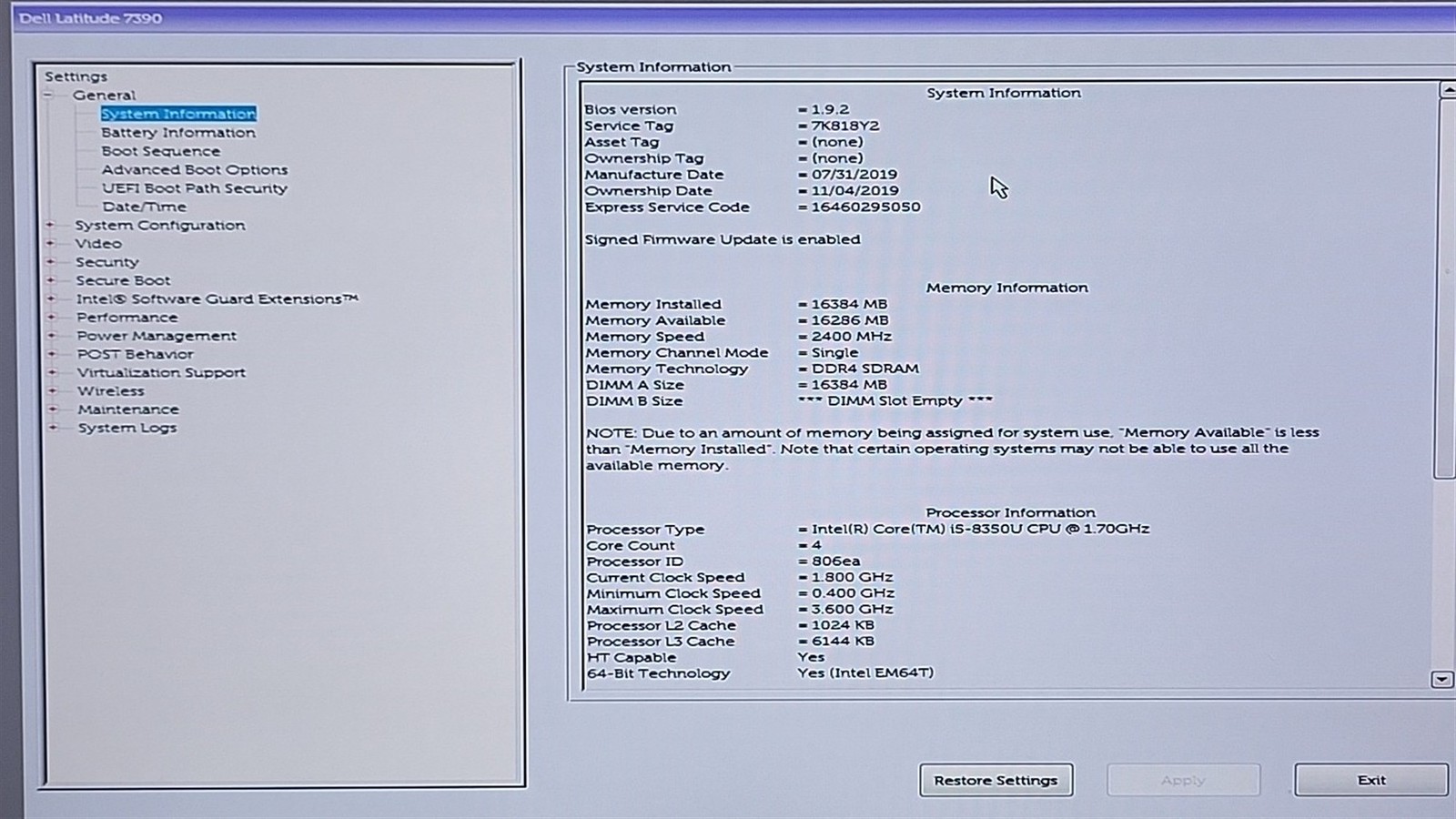
Task: Open Advanced Boot Options
Action: (x=195, y=169)
